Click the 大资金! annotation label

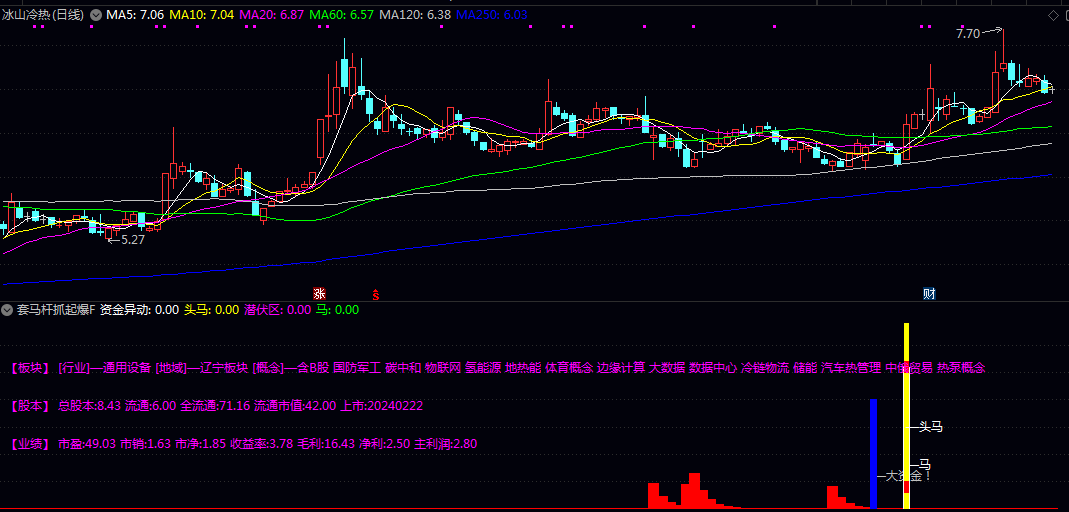tap(907, 477)
